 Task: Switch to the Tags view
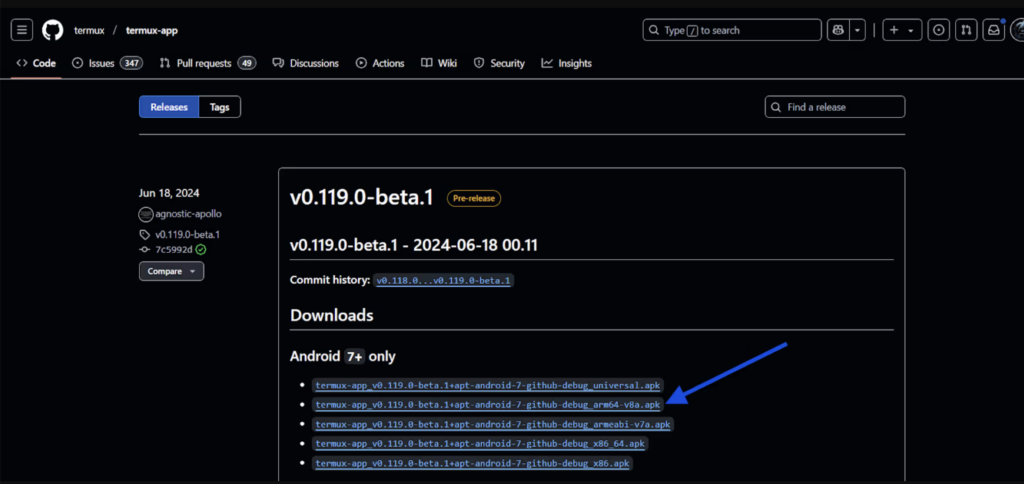point(219,107)
